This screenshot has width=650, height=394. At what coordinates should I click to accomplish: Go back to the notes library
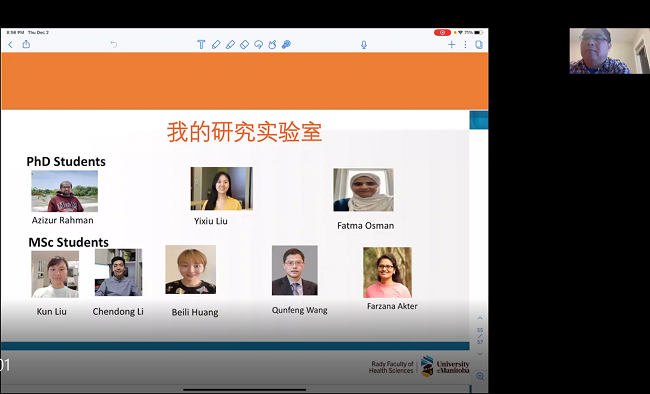[x=10, y=44]
